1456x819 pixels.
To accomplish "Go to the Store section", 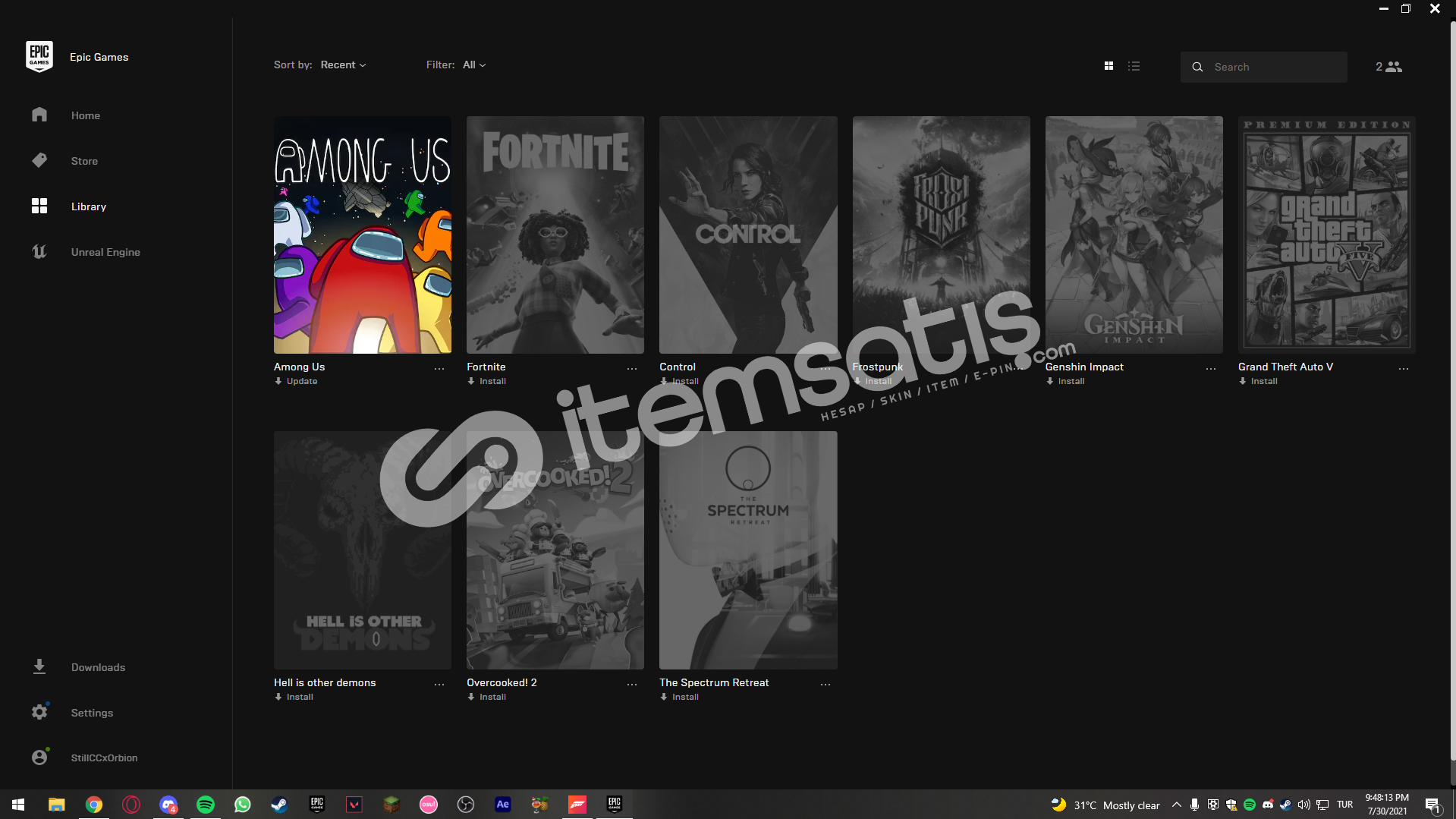I will click(x=84, y=161).
